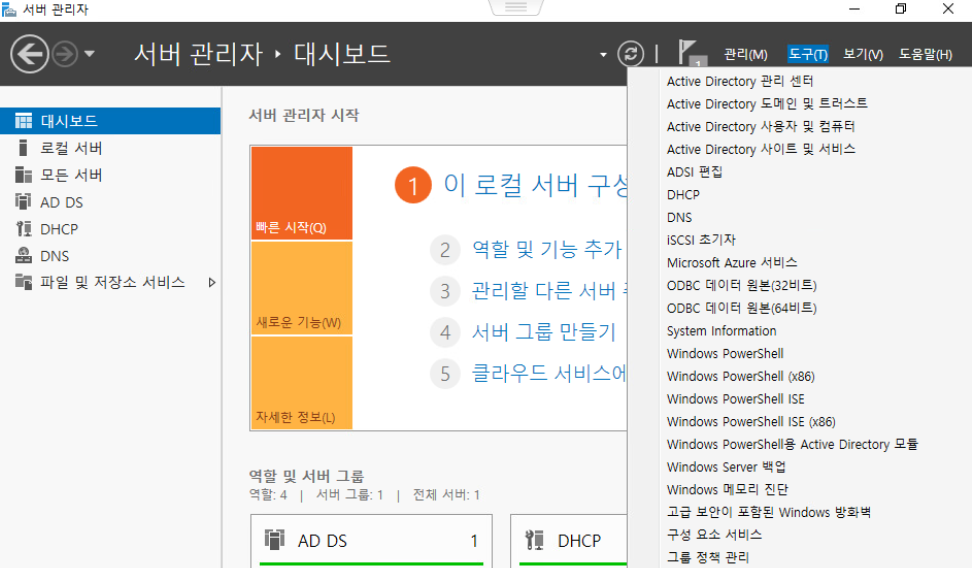Image resolution: width=972 pixels, height=568 pixels.
Task: Select 파일 및 저장소 서비스 icon in sidebar
Action: [x=24, y=282]
